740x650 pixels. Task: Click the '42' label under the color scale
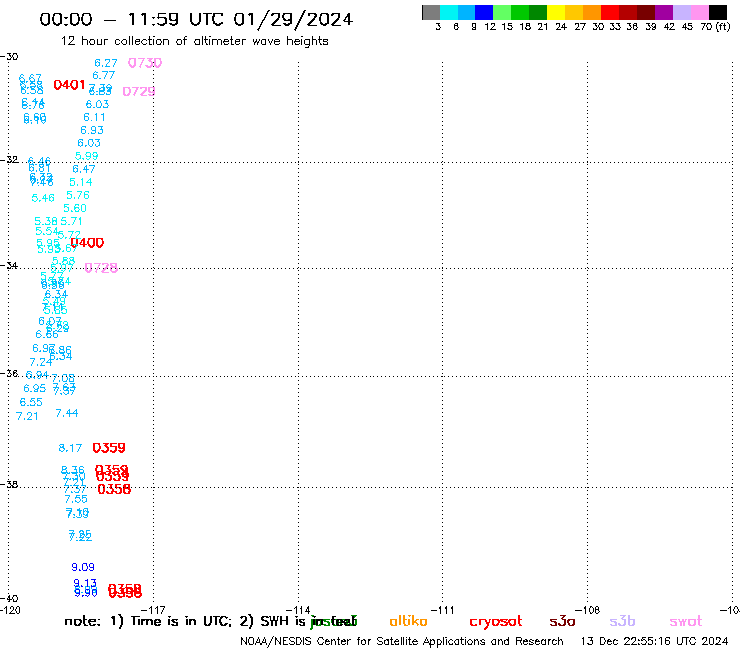(x=669, y=27)
